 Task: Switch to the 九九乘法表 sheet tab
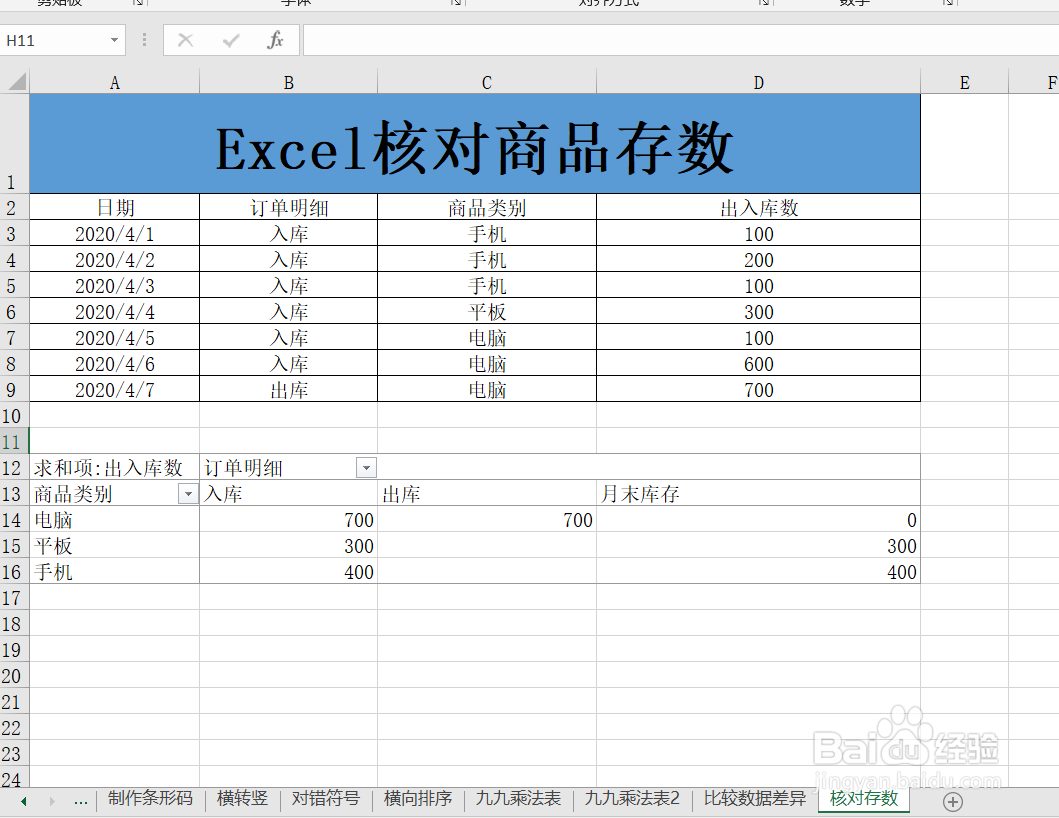518,798
